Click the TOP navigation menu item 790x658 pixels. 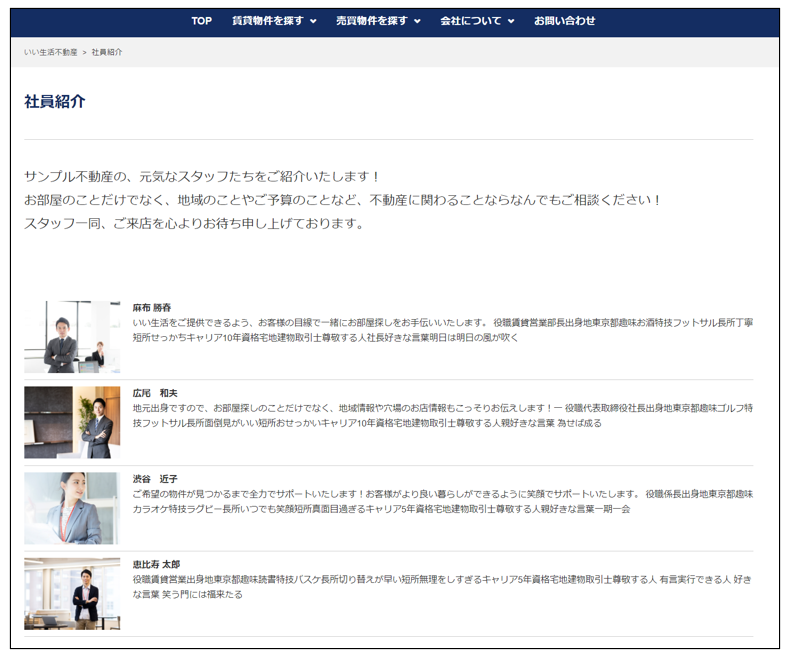[202, 21]
